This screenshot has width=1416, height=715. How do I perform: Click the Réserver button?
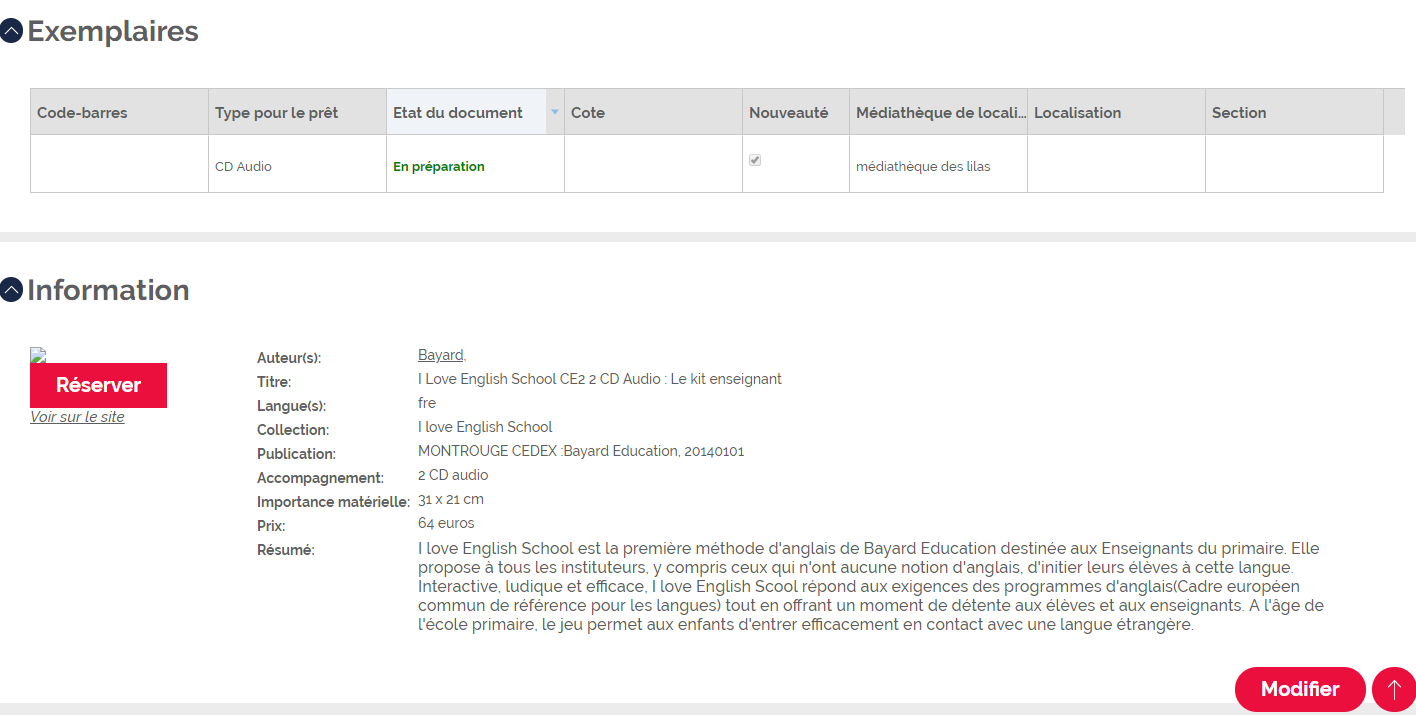click(x=98, y=385)
